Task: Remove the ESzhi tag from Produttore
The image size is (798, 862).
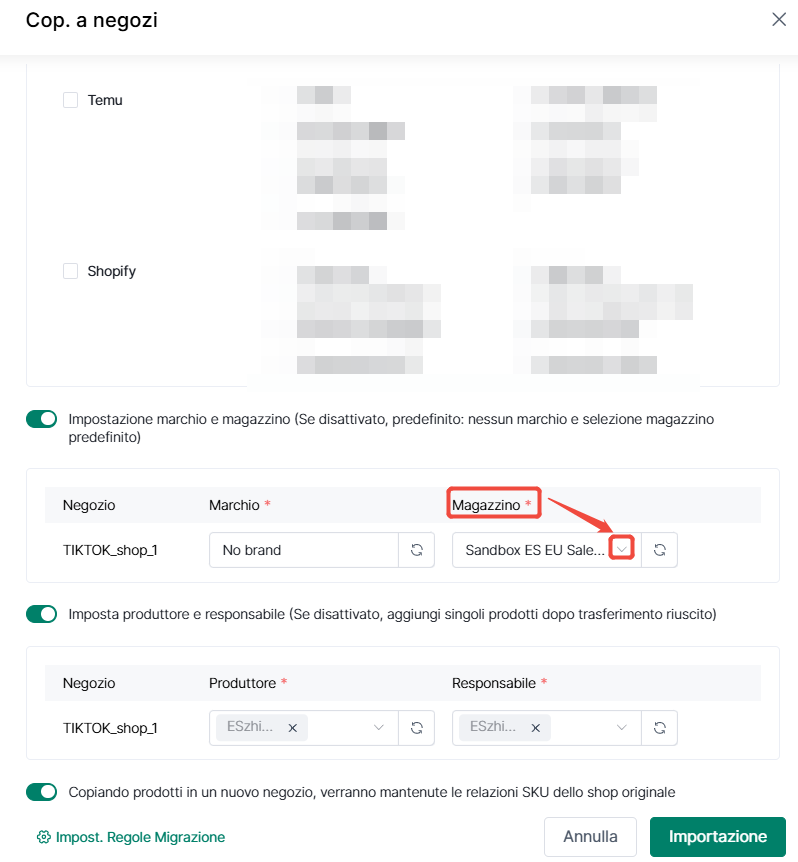Action: [292, 728]
